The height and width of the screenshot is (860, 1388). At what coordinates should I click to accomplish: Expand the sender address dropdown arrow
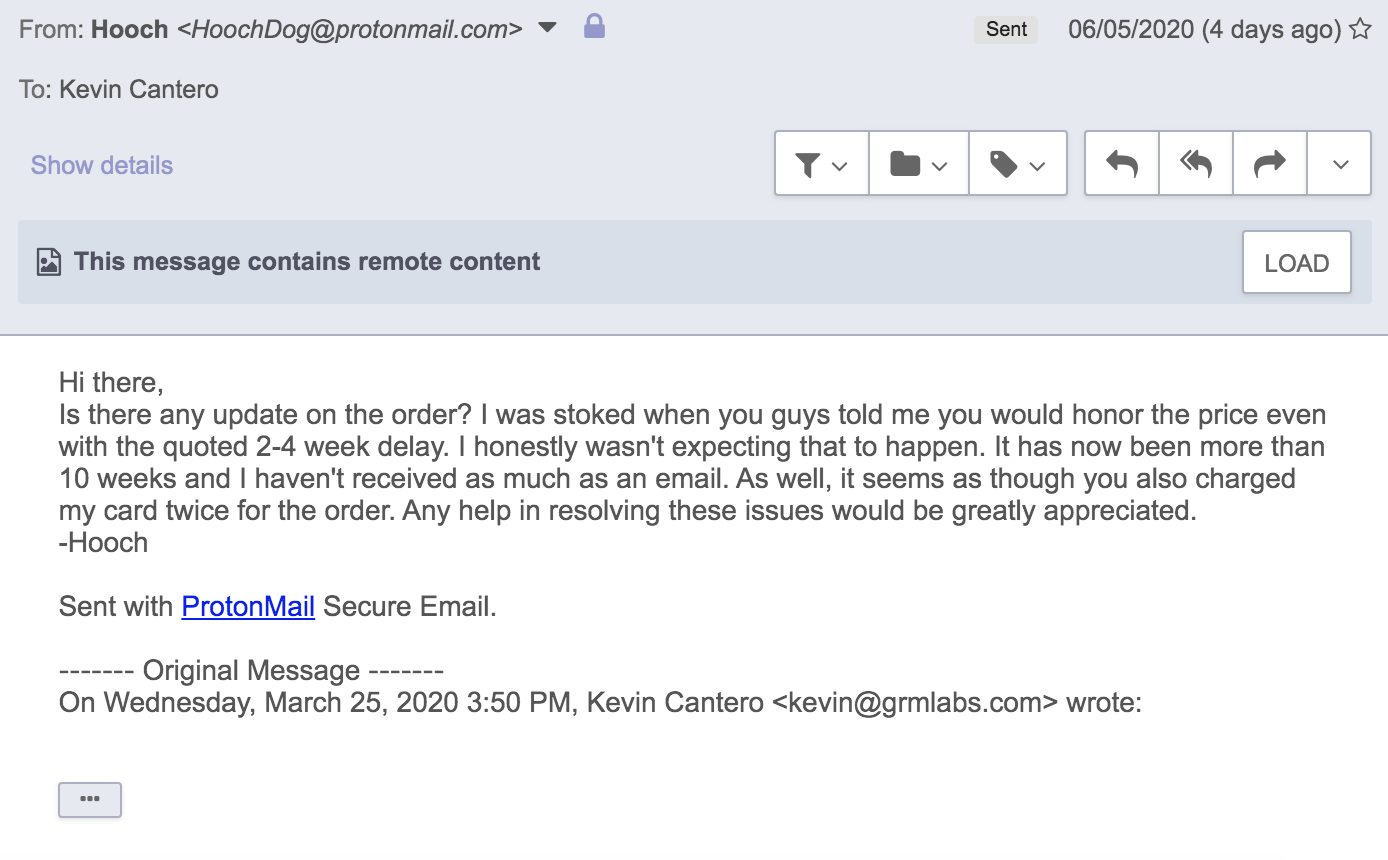(x=547, y=28)
